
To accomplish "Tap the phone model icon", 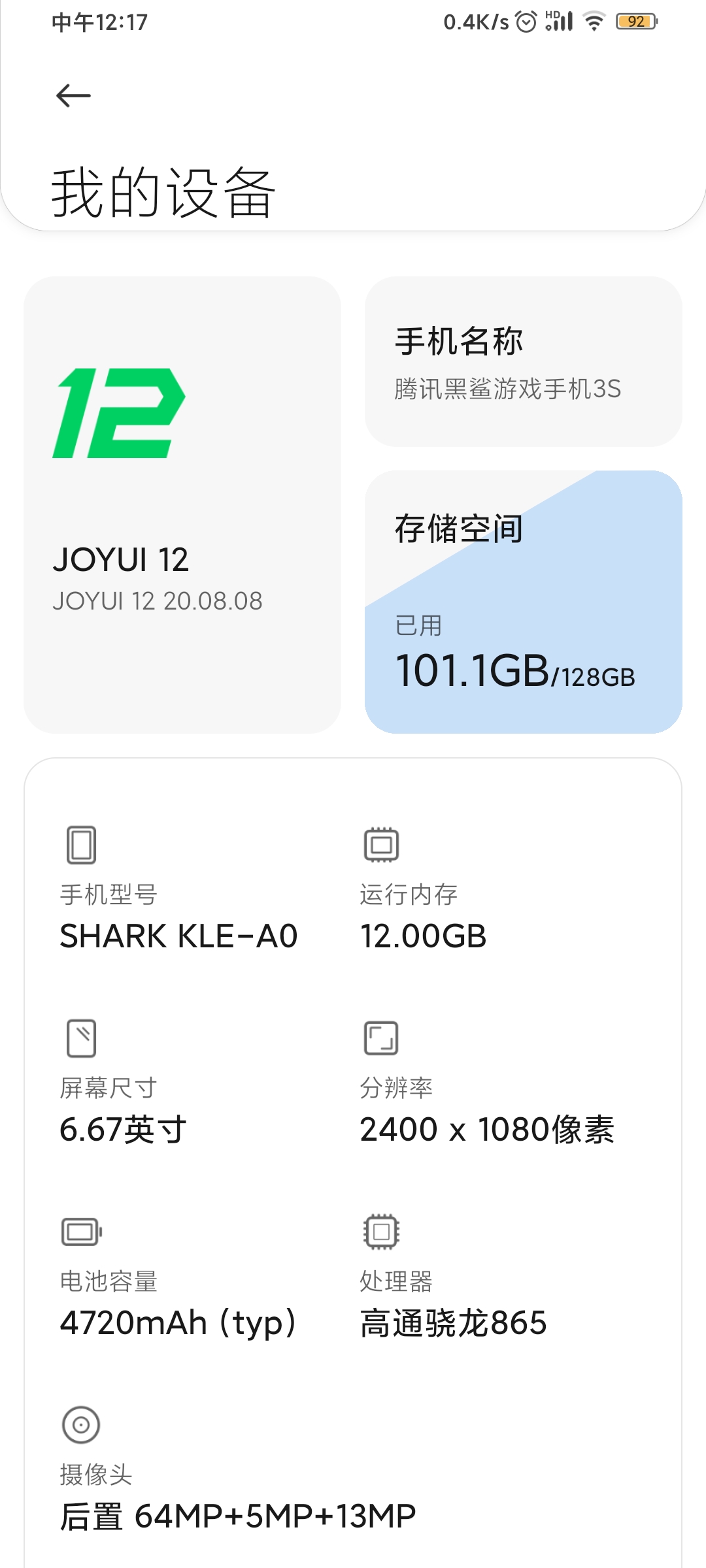I will point(82,845).
